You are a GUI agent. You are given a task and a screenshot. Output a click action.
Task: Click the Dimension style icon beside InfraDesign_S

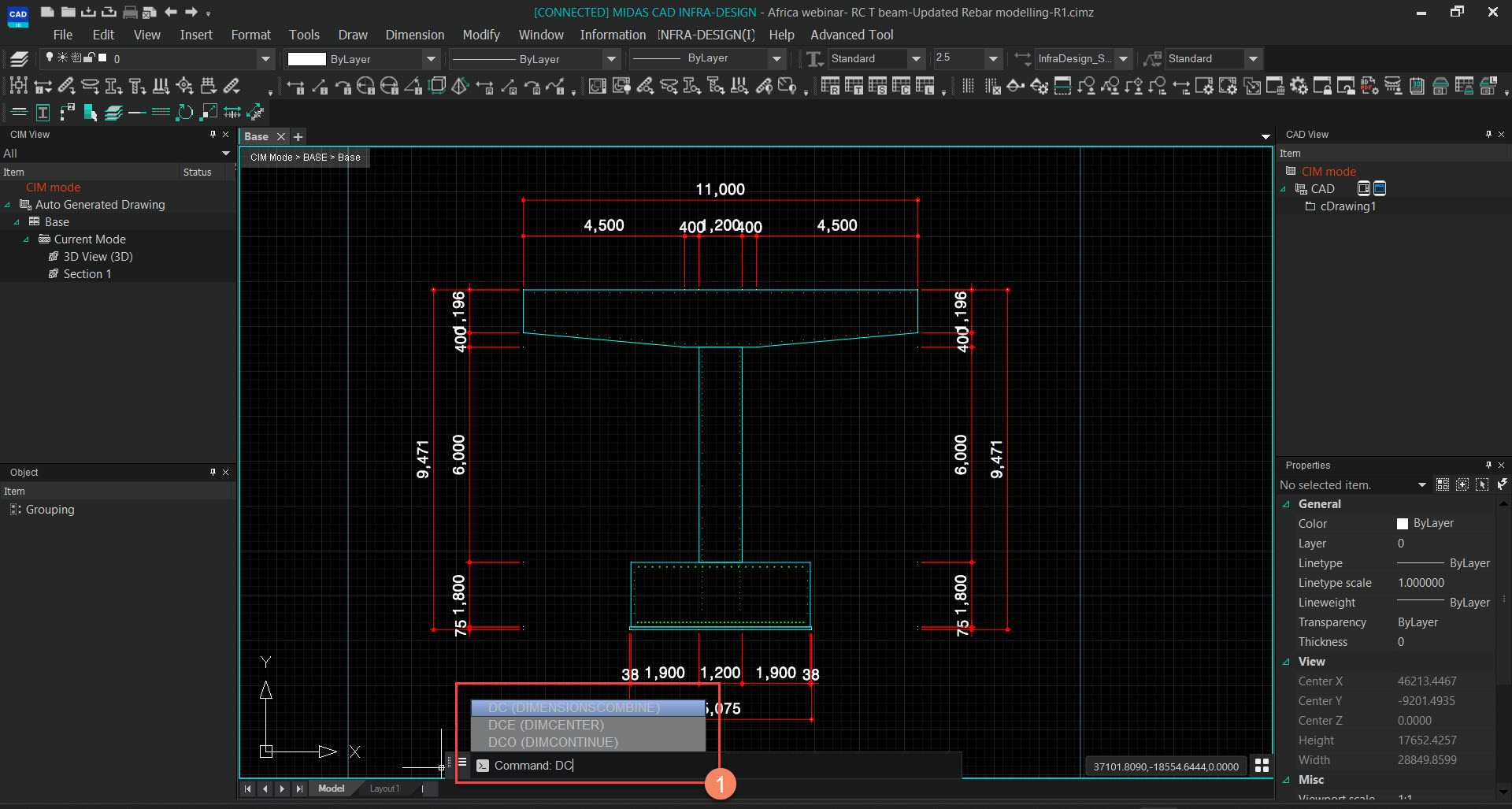pos(1022,58)
